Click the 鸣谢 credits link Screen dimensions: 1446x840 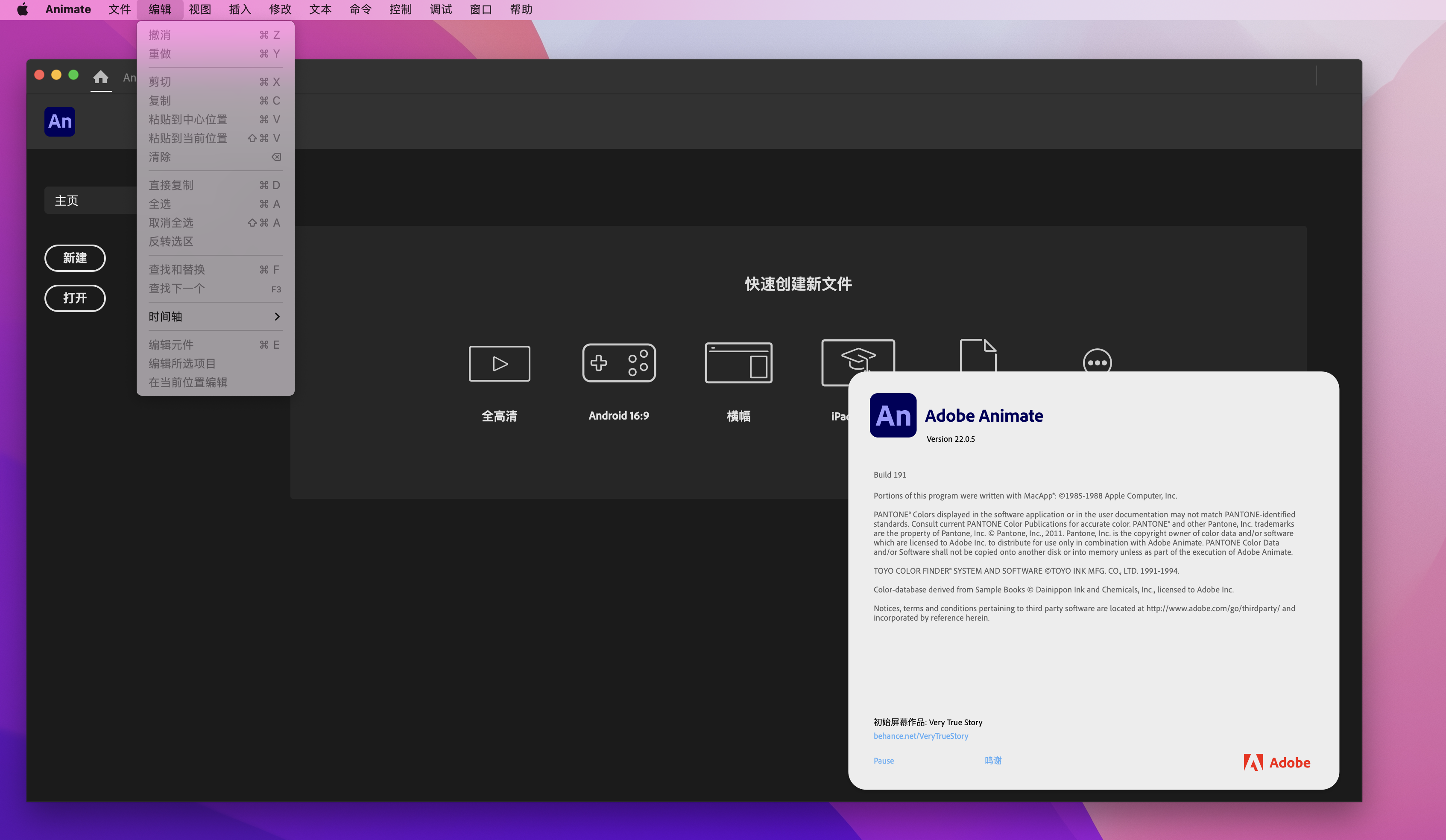click(x=993, y=760)
